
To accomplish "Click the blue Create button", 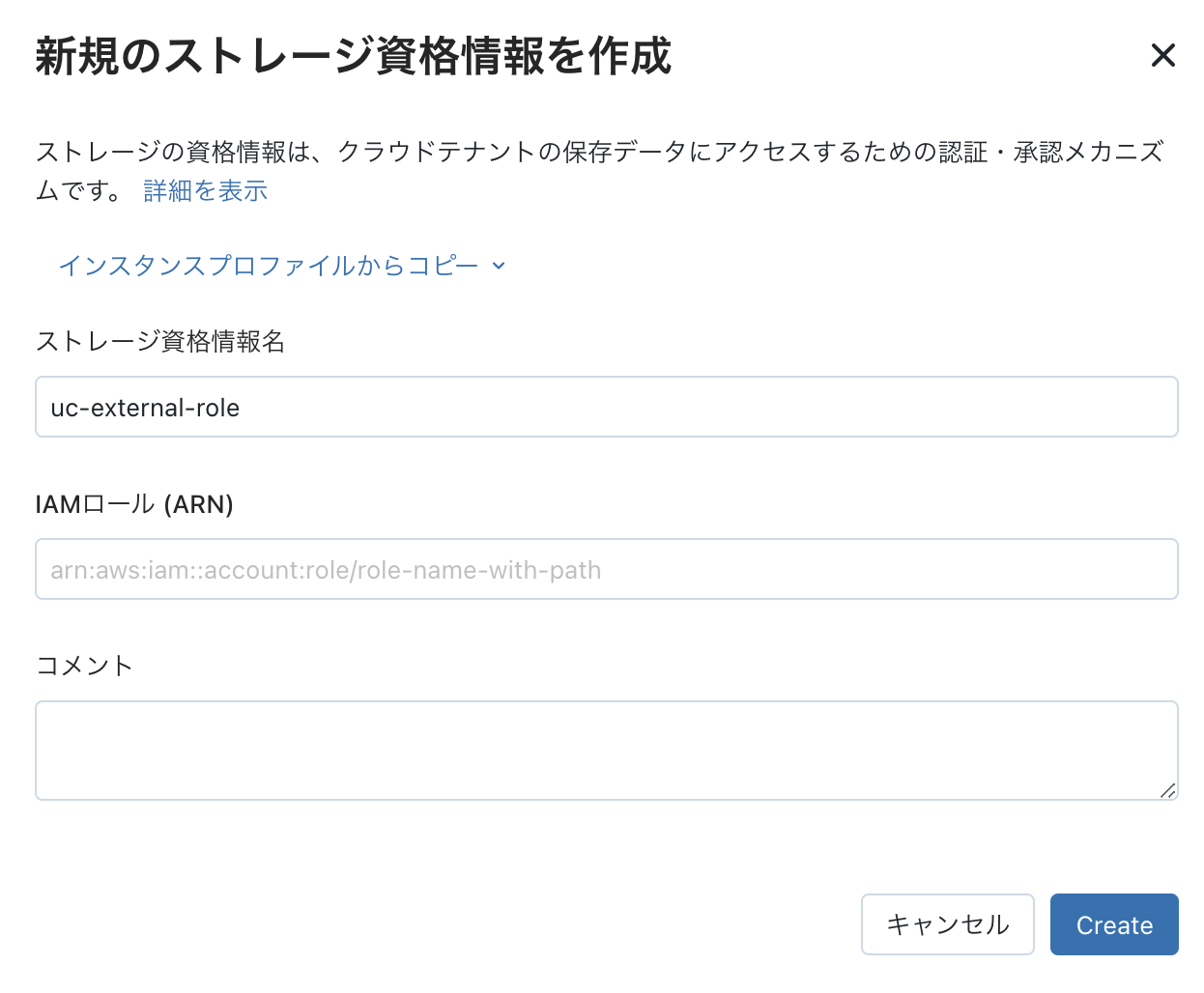I will coord(1114,924).
